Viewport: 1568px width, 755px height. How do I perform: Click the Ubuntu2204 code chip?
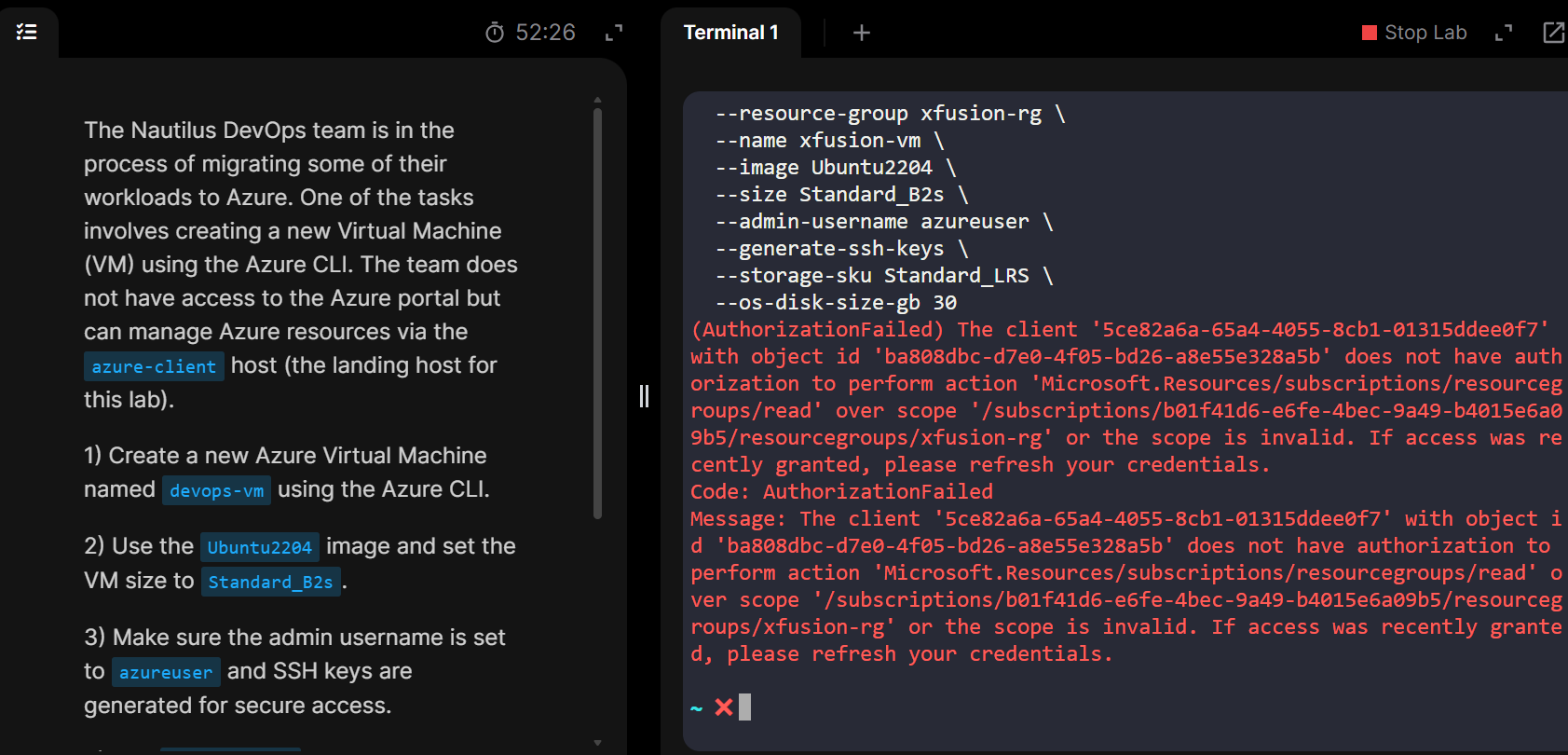tap(259, 547)
